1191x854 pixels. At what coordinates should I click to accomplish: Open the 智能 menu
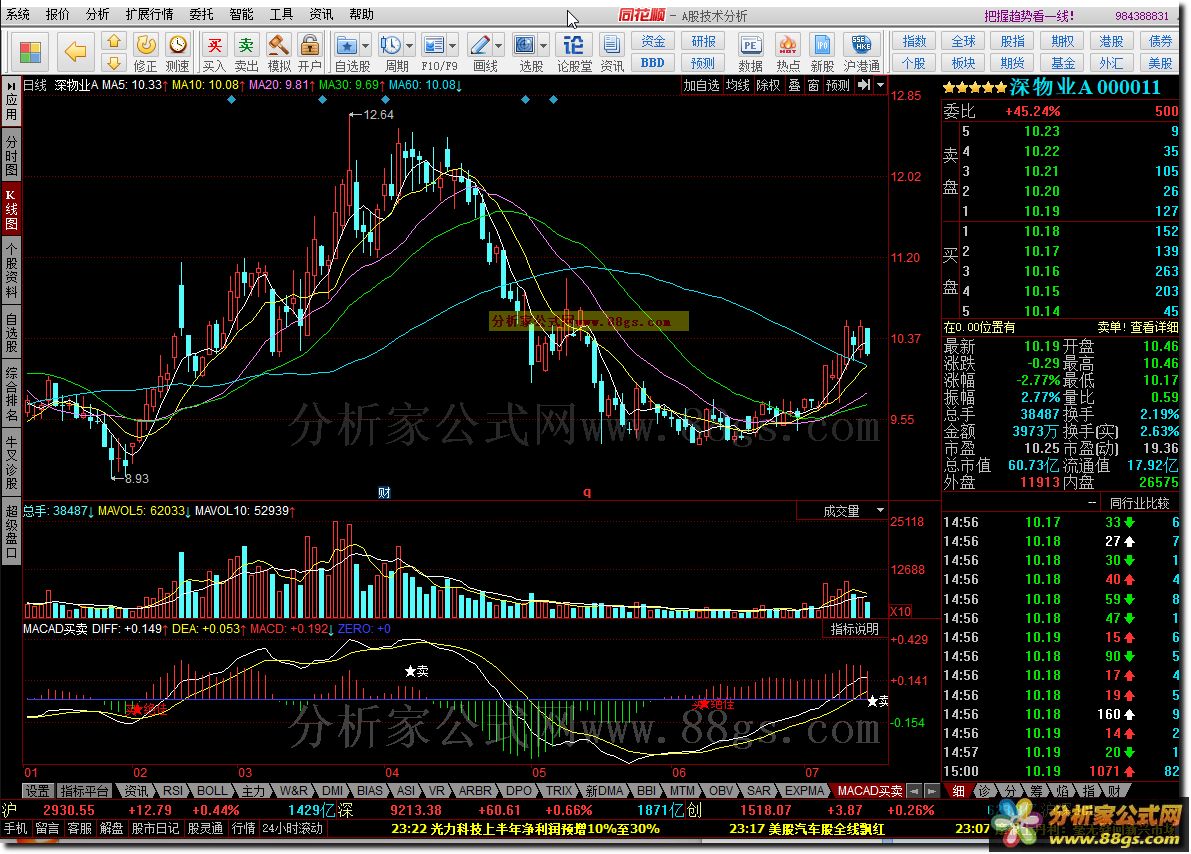pos(242,14)
